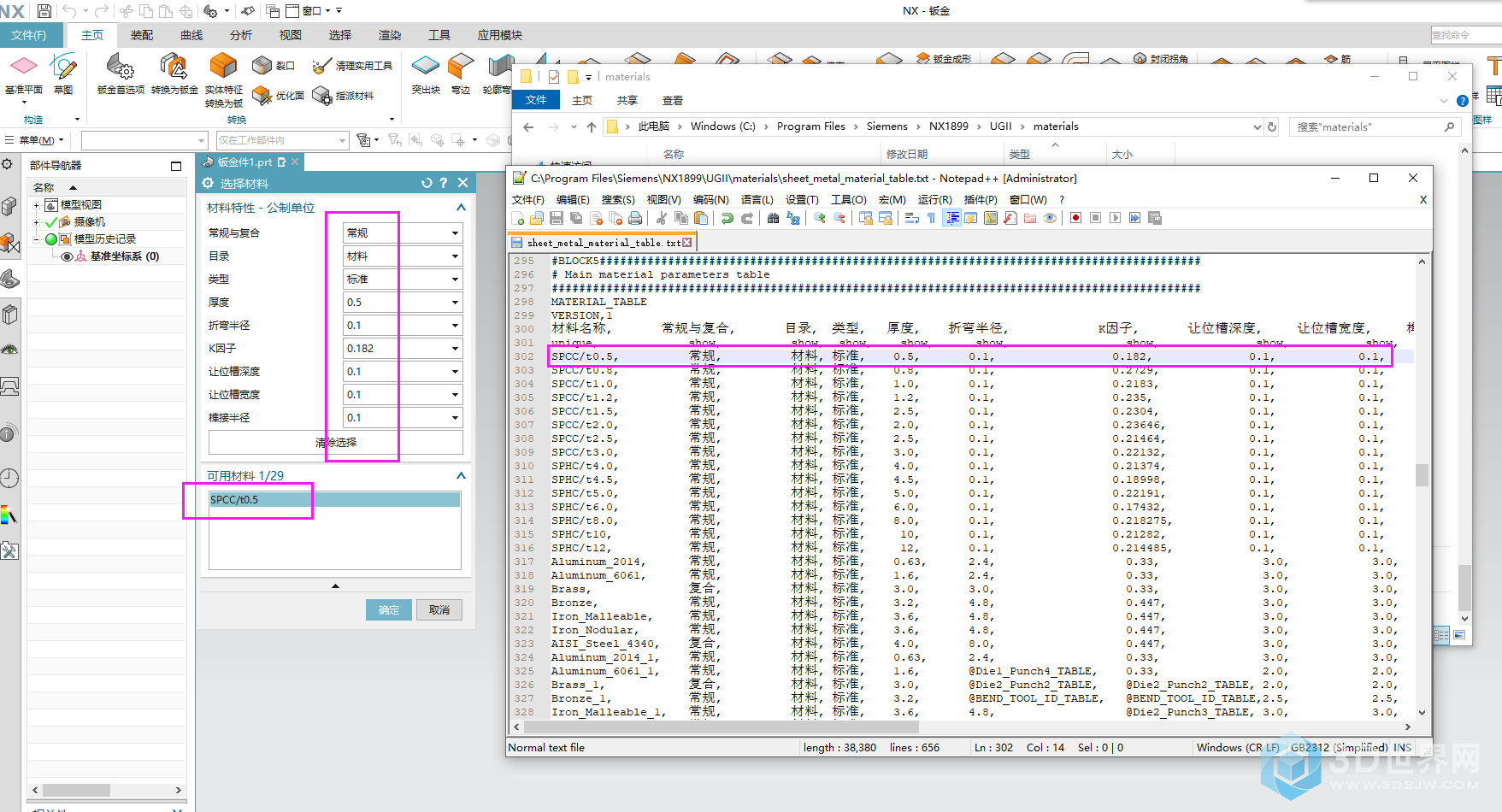Open the NX 装配 ribbon tab
Viewport: 1502px width, 812px height.
[x=142, y=35]
